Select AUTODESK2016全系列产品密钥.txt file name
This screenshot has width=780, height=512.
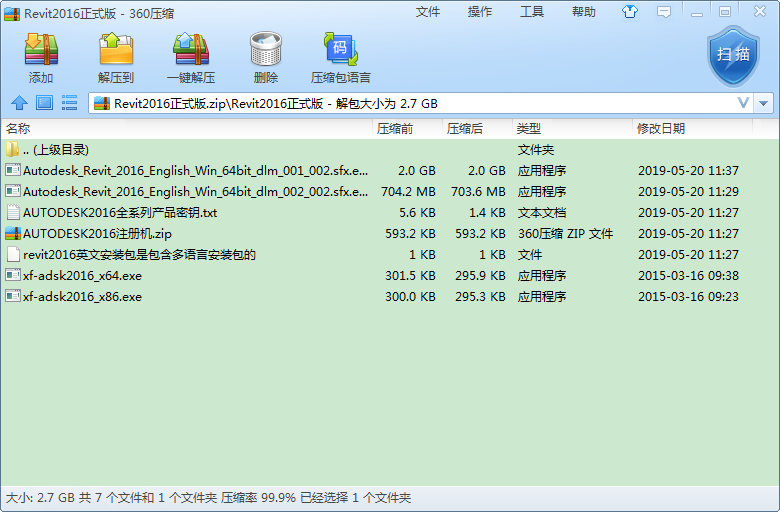point(120,212)
